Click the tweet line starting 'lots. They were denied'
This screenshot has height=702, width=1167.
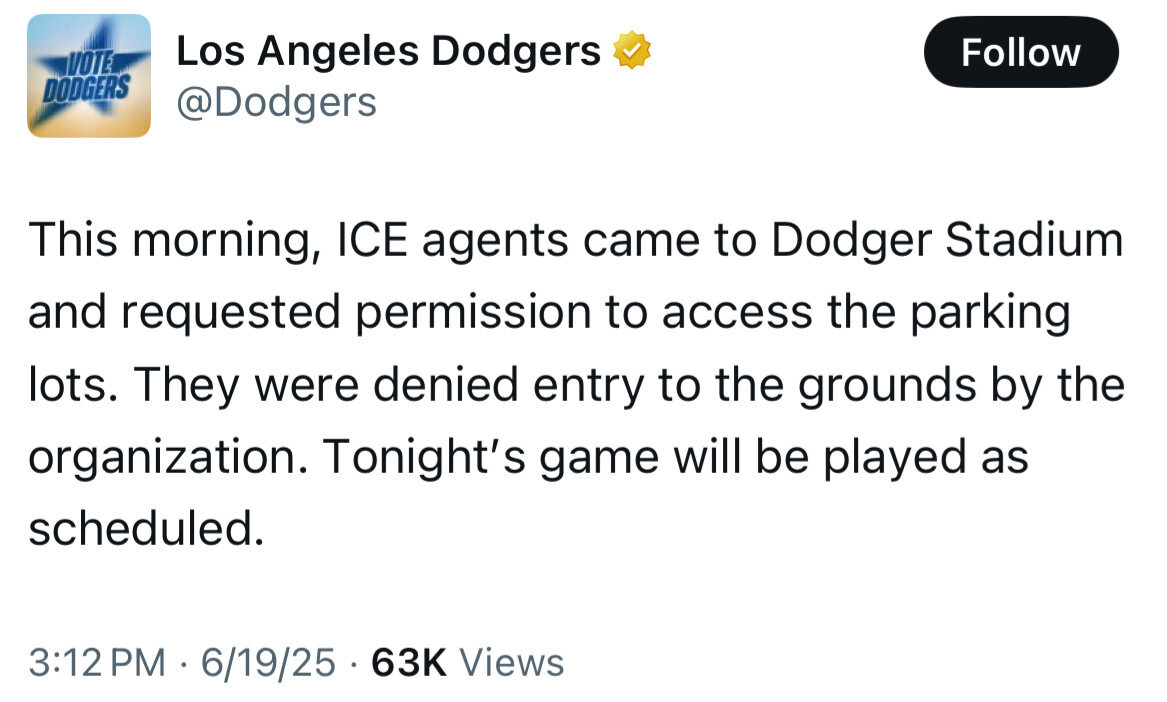click(x=576, y=385)
